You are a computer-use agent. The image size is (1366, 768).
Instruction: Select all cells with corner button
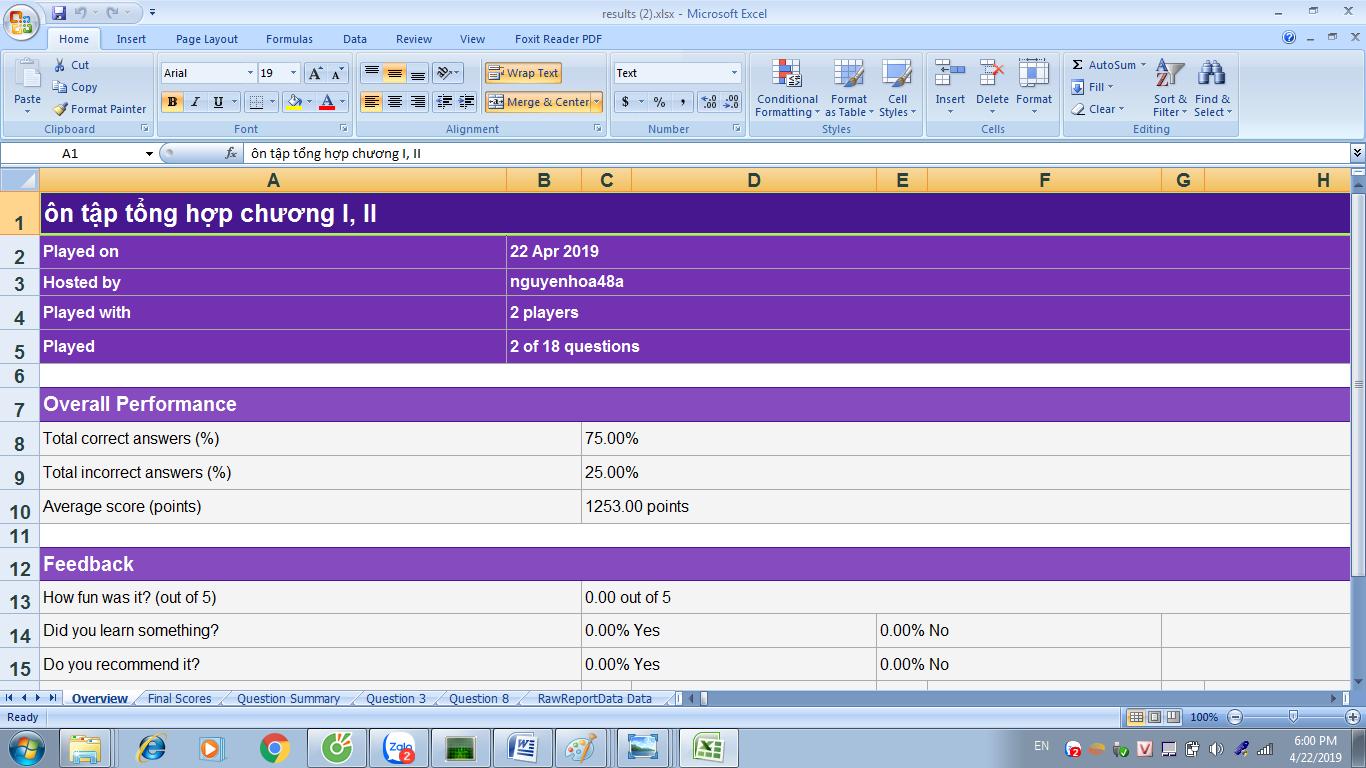tap(19, 180)
